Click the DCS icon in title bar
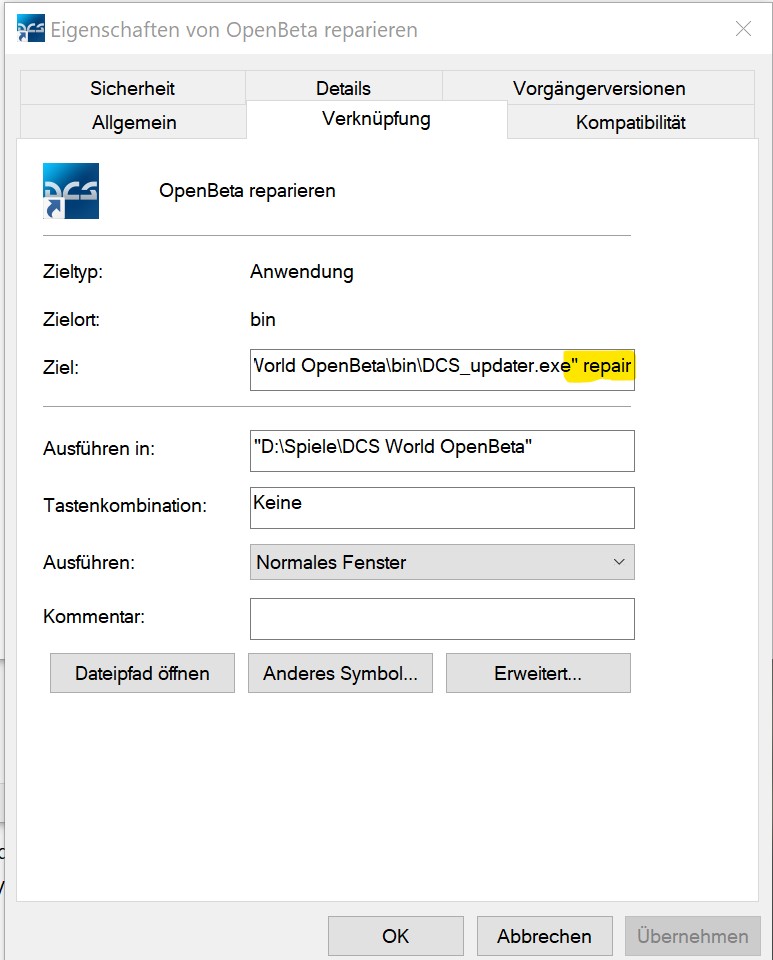The image size is (773, 960). (30, 29)
